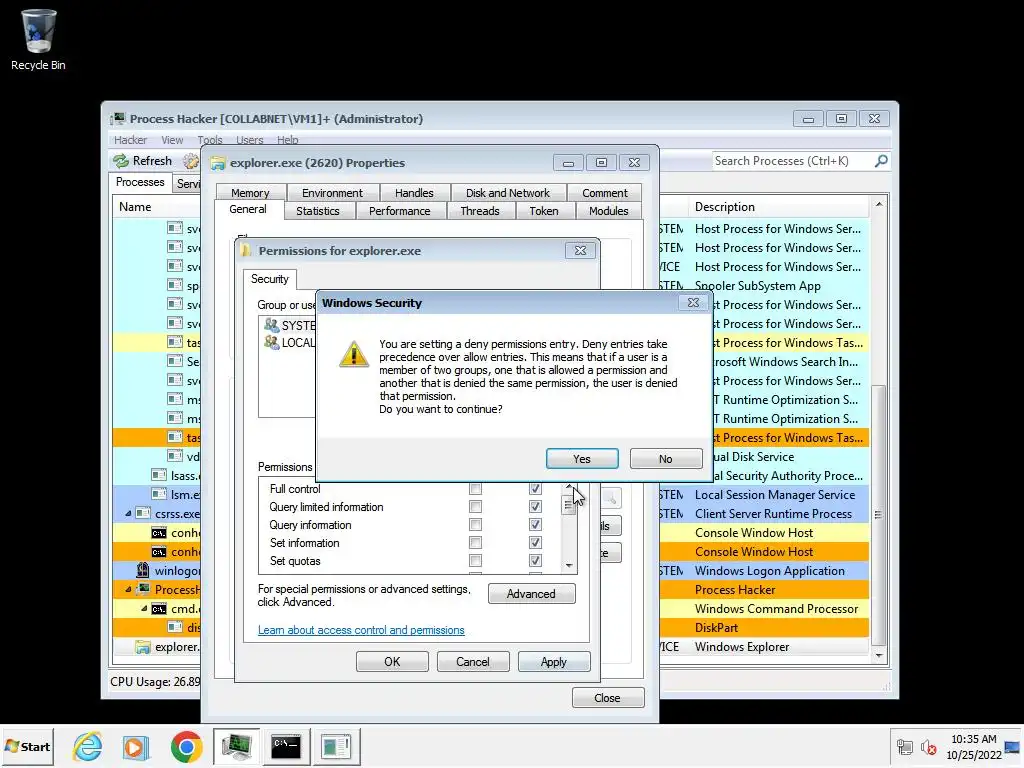
Task: Click process list scrollbar up arrow
Action: click(879, 204)
